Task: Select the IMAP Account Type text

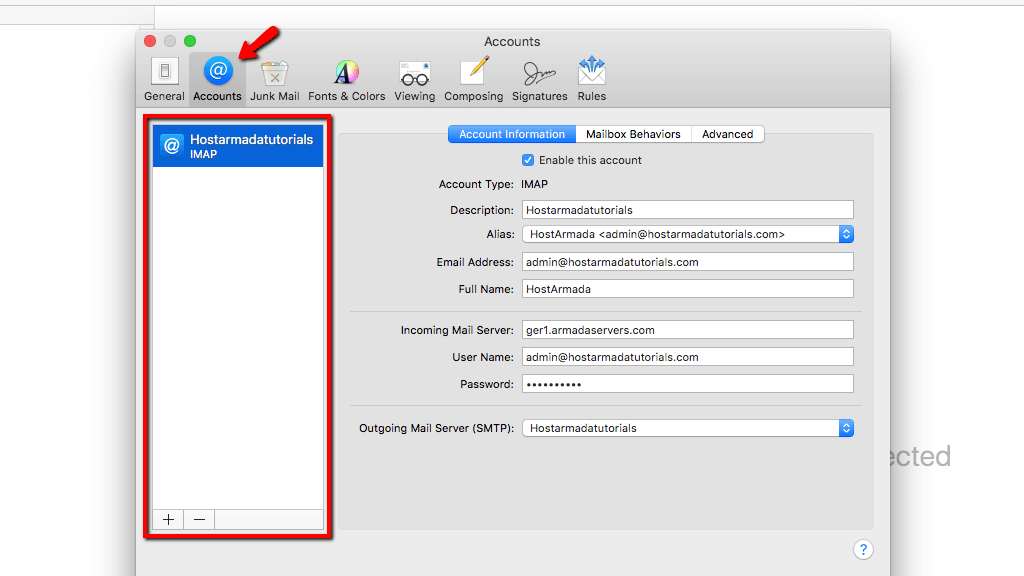Action: (x=534, y=184)
